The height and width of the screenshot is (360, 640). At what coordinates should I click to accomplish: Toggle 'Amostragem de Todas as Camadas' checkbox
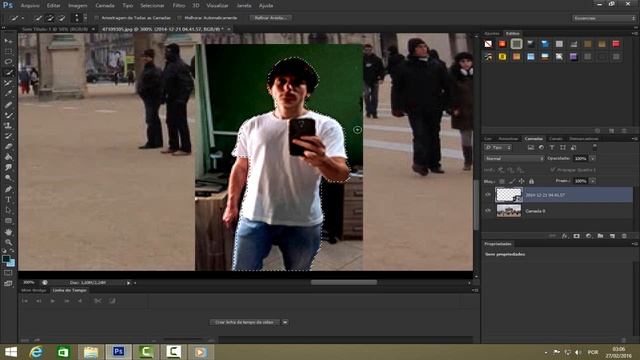pyautogui.click(x=97, y=18)
